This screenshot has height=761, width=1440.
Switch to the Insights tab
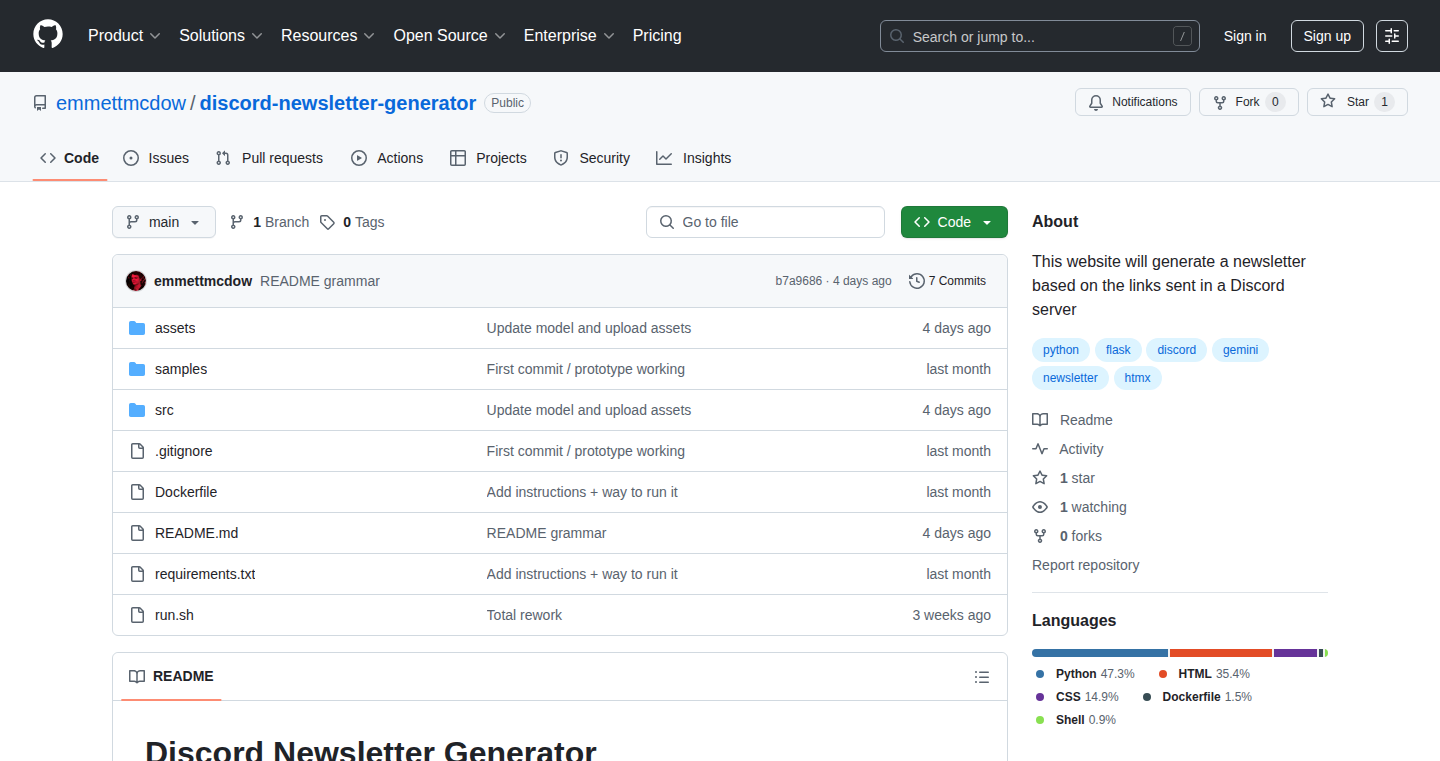[694, 158]
